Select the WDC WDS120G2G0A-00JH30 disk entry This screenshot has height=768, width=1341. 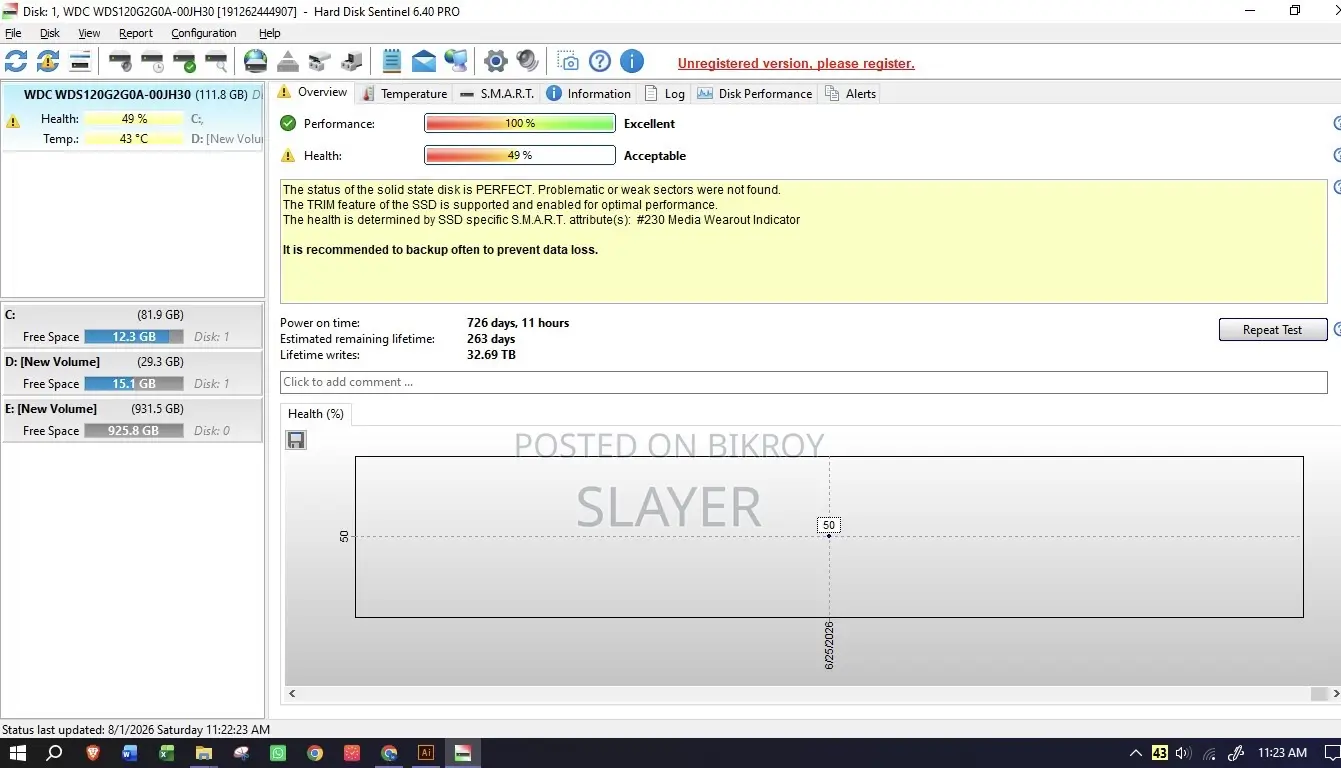click(x=133, y=117)
